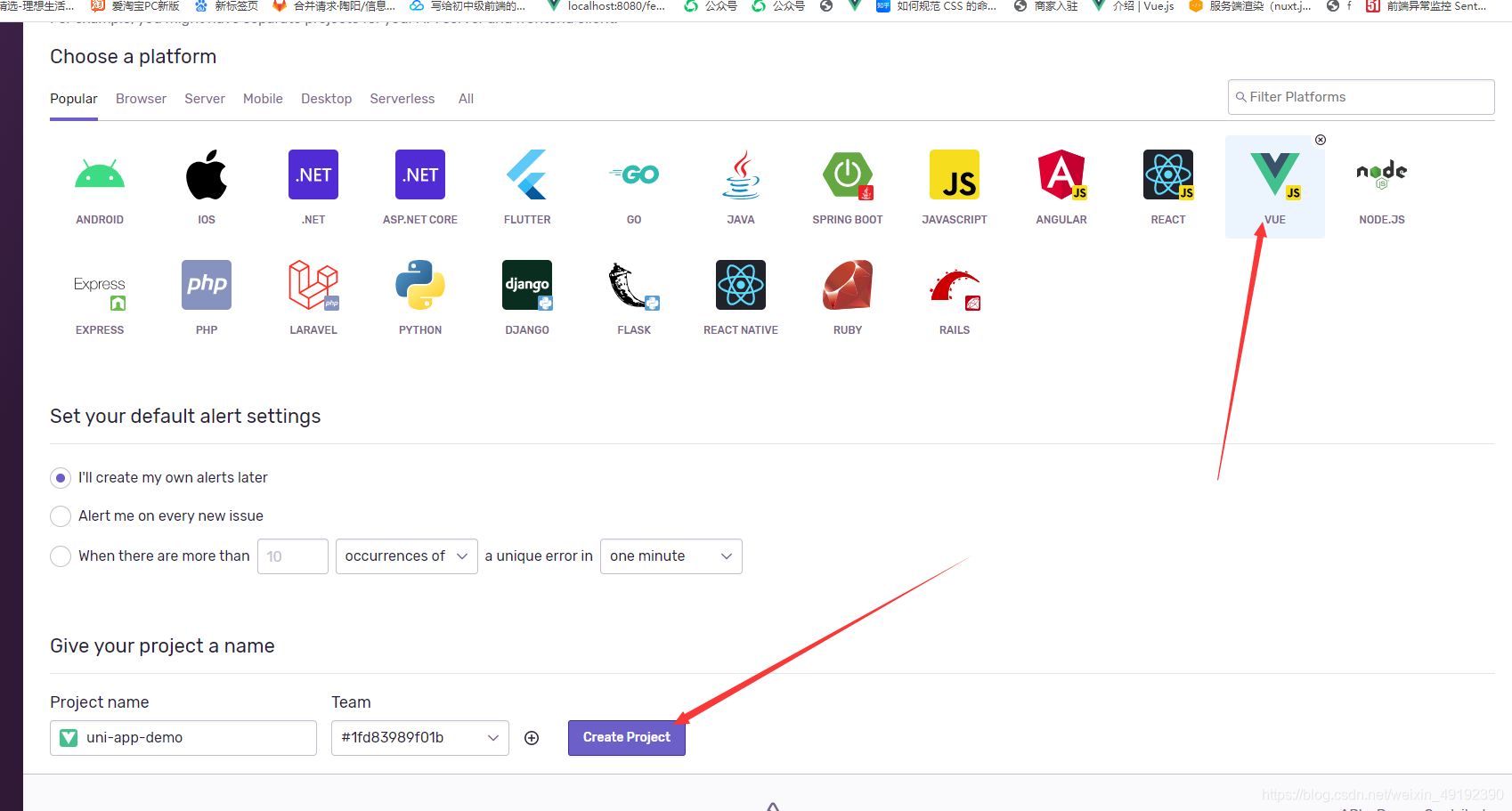Switch to the Server tab
Image resolution: width=1512 pixels, height=811 pixels.
205,99
